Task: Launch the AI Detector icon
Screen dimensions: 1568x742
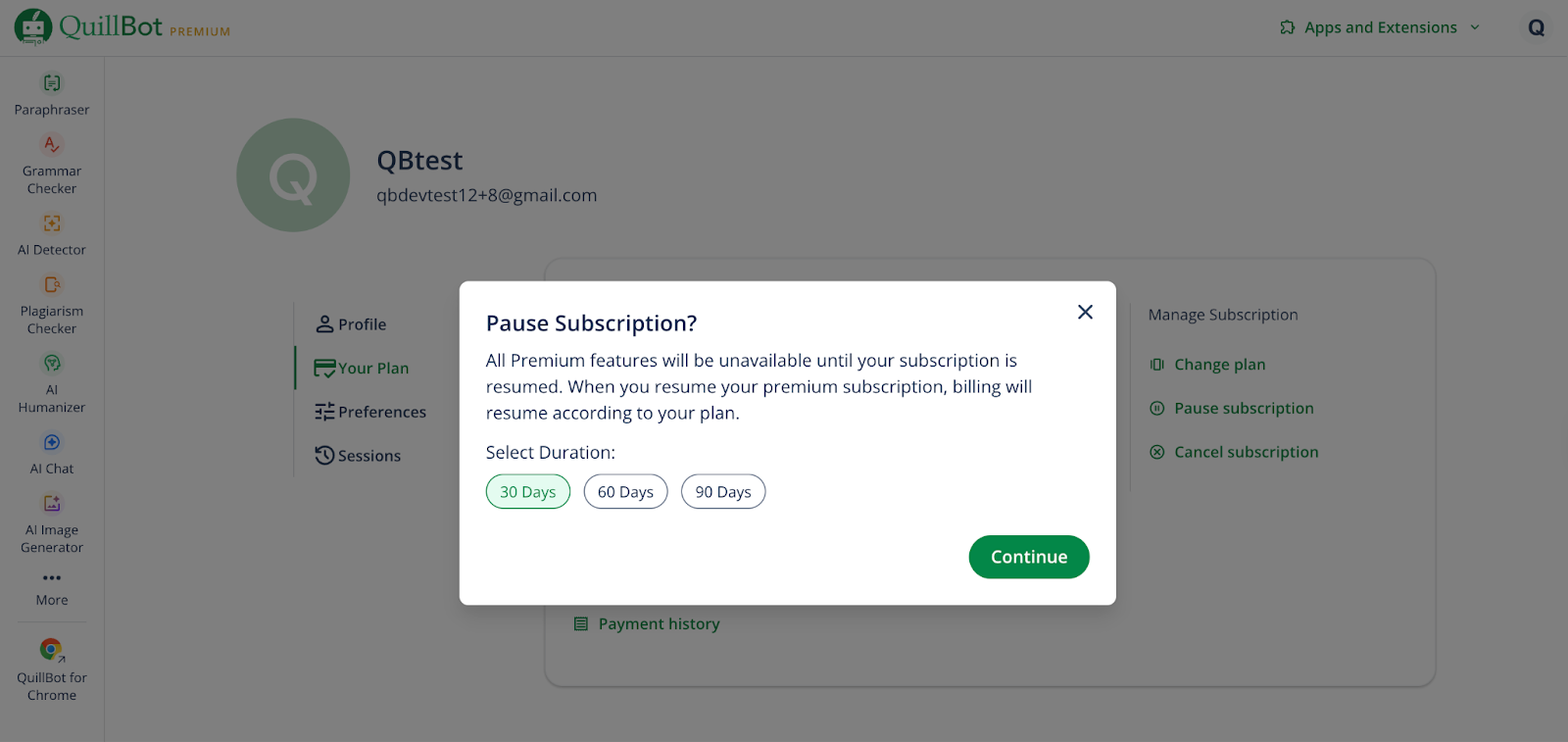Action: (52, 223)
